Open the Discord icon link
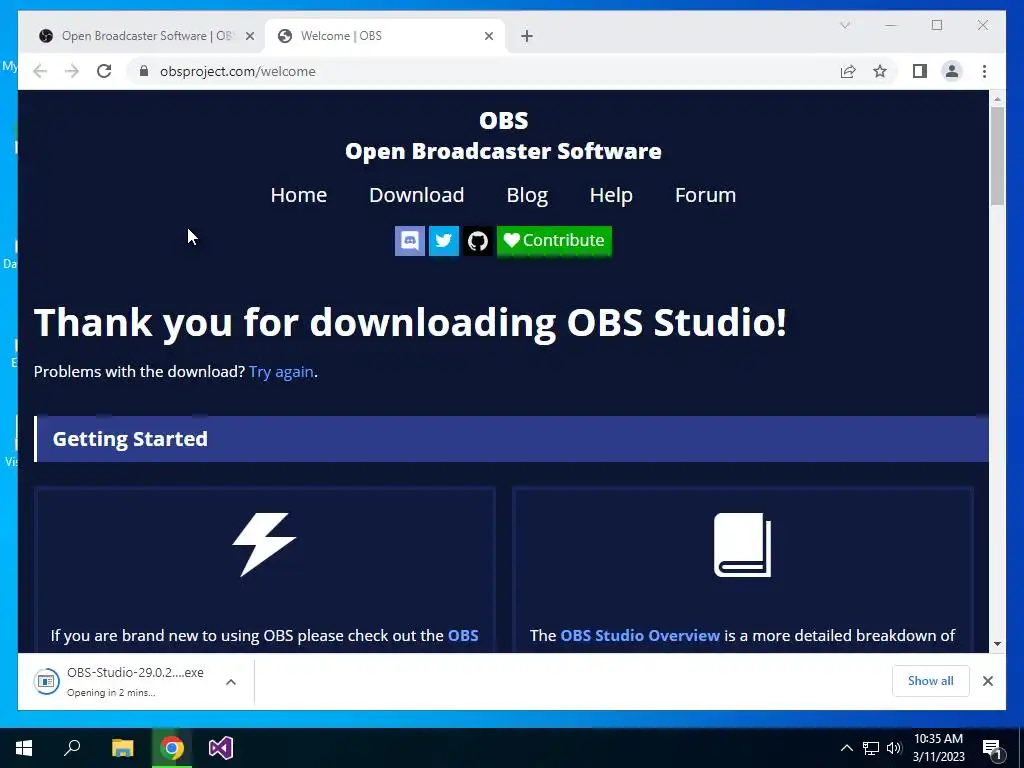The width and height of the screenshot is (1024, 768). click(x=409, y=240)
